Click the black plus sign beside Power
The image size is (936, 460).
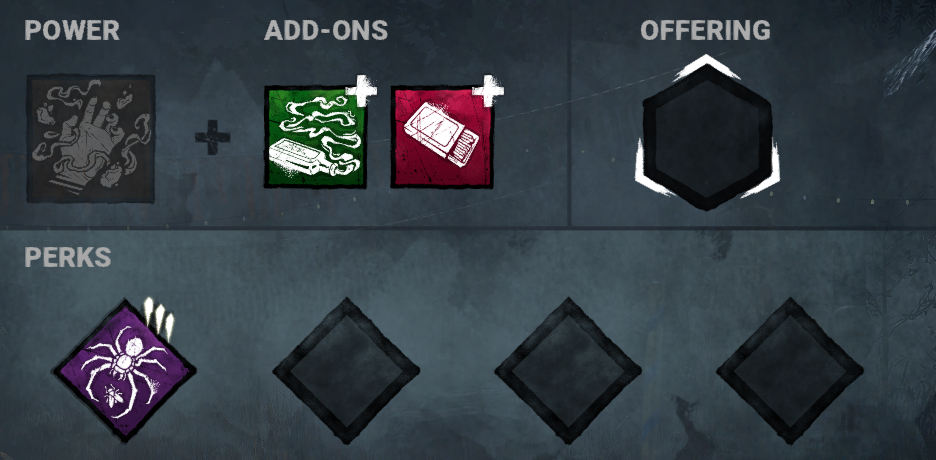point(213,137)
